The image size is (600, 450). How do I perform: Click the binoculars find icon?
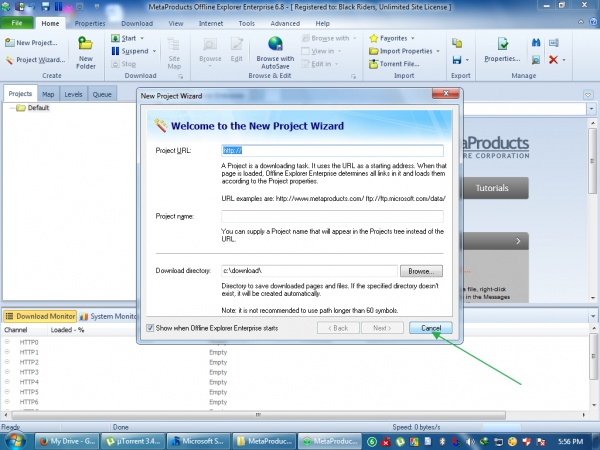click(x=536, y=42)
